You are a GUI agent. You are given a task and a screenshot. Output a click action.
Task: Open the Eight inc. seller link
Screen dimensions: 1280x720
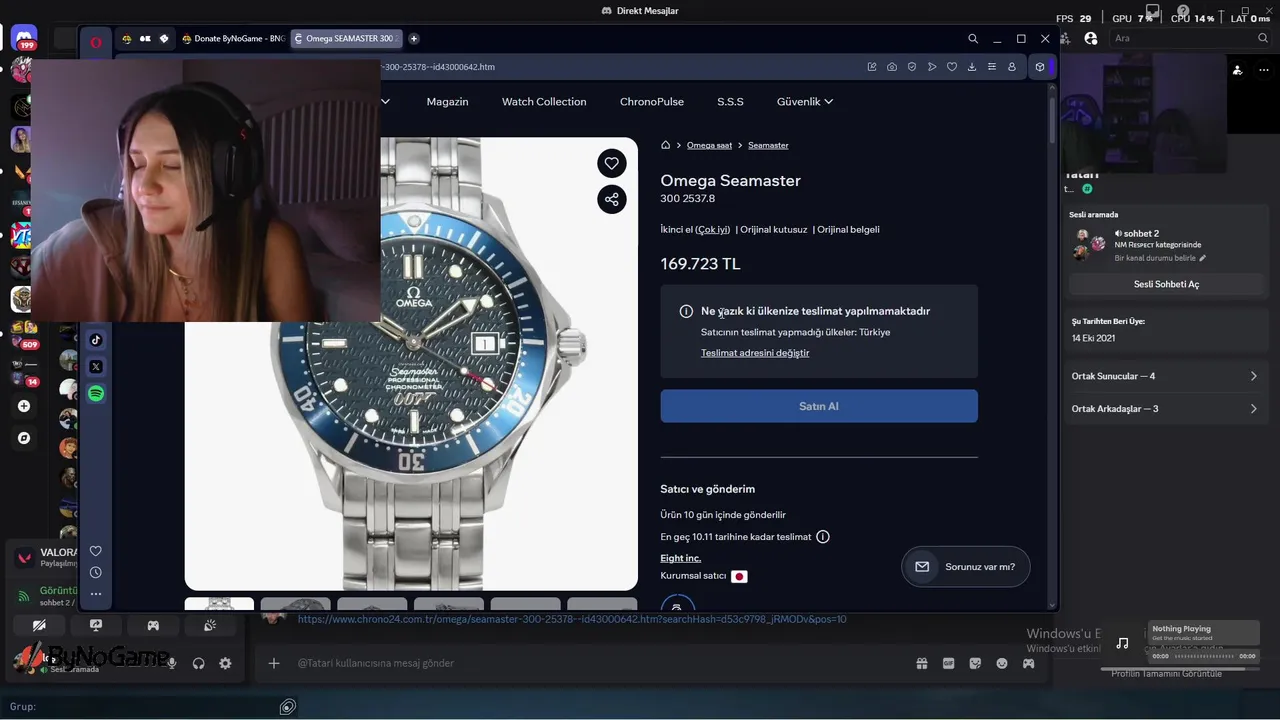click(680, 558)
